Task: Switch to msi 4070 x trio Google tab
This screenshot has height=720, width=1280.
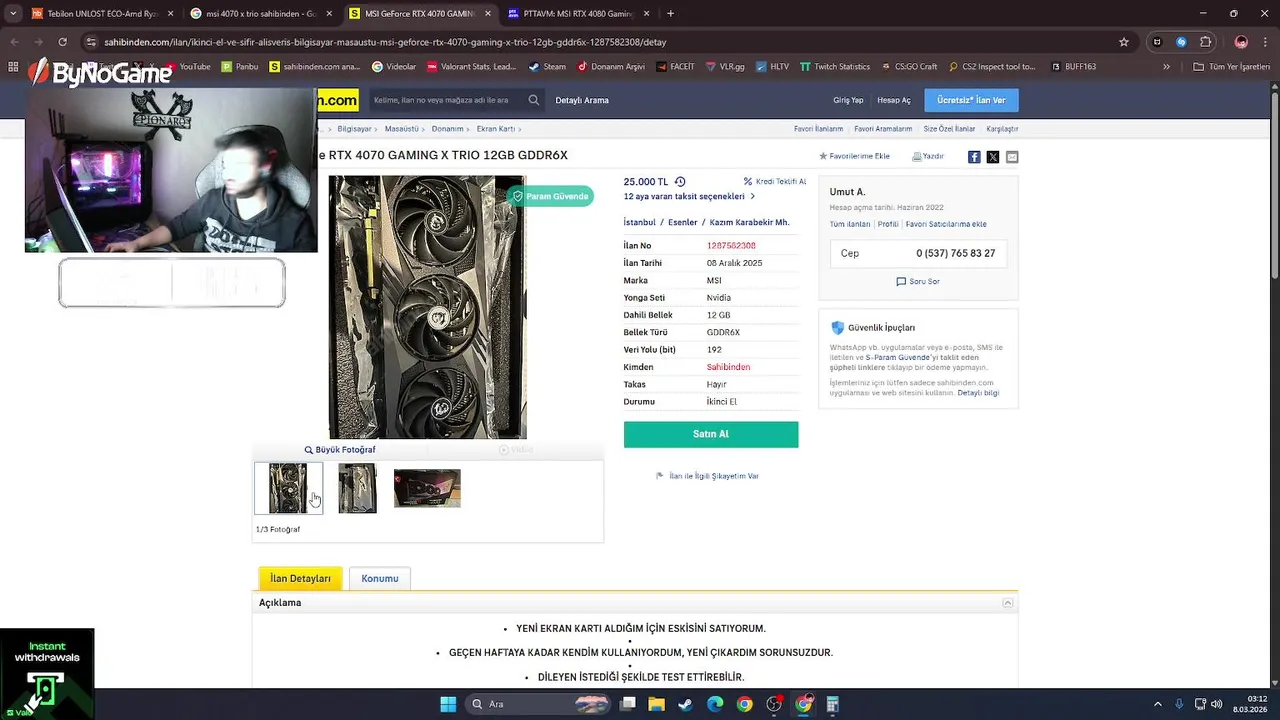Action: (262, 14)
